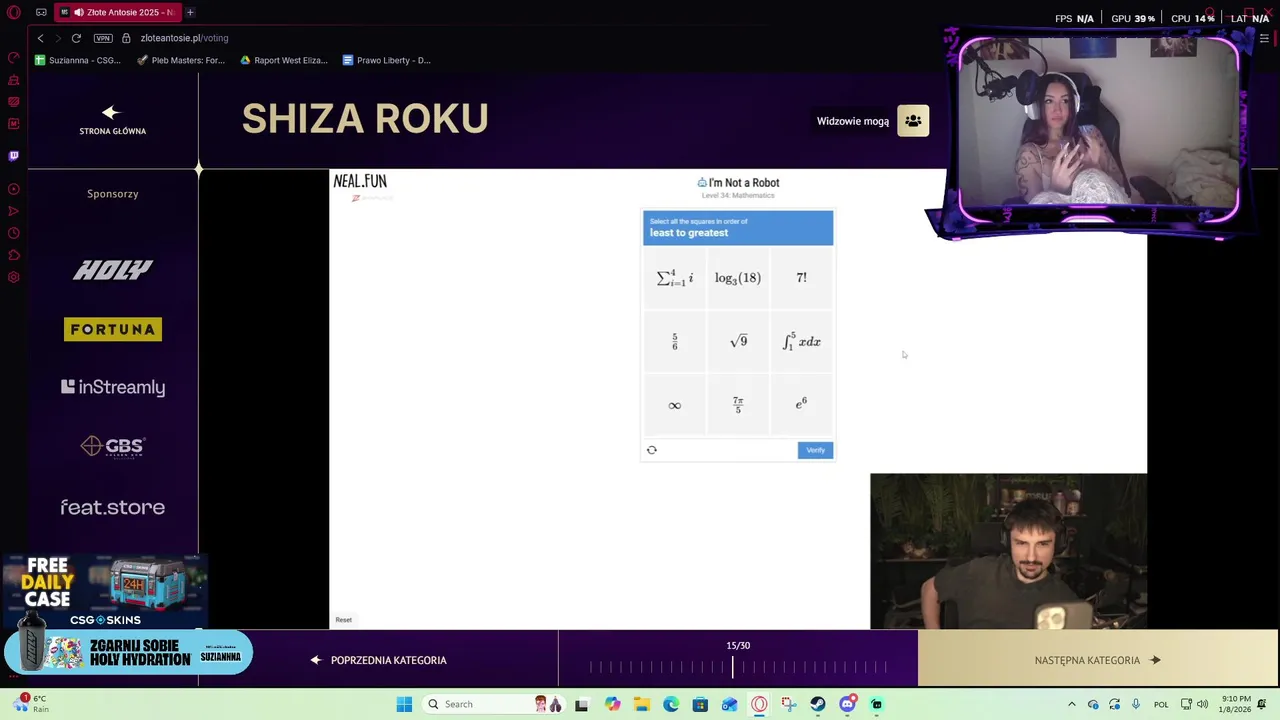Open Snipping Tool from taskbar

click(x=789, y=704)
